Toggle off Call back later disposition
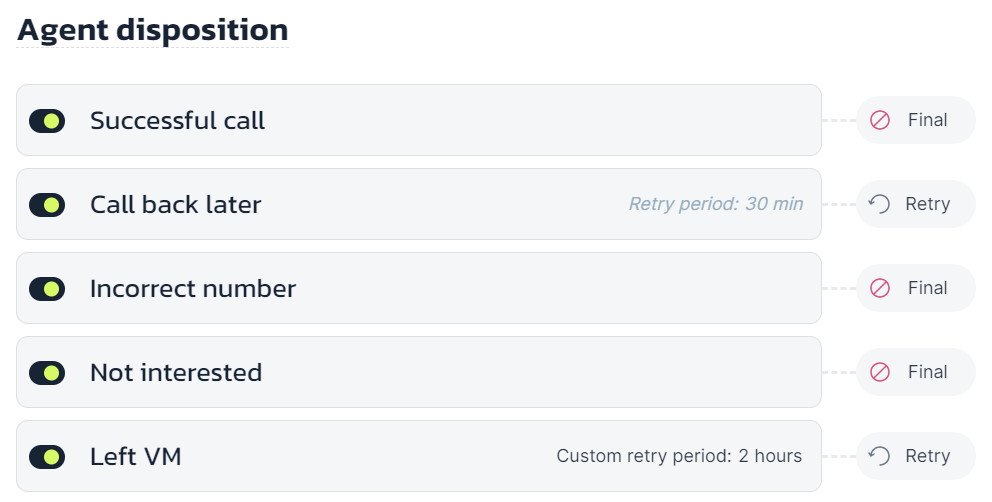 [47, 205]
